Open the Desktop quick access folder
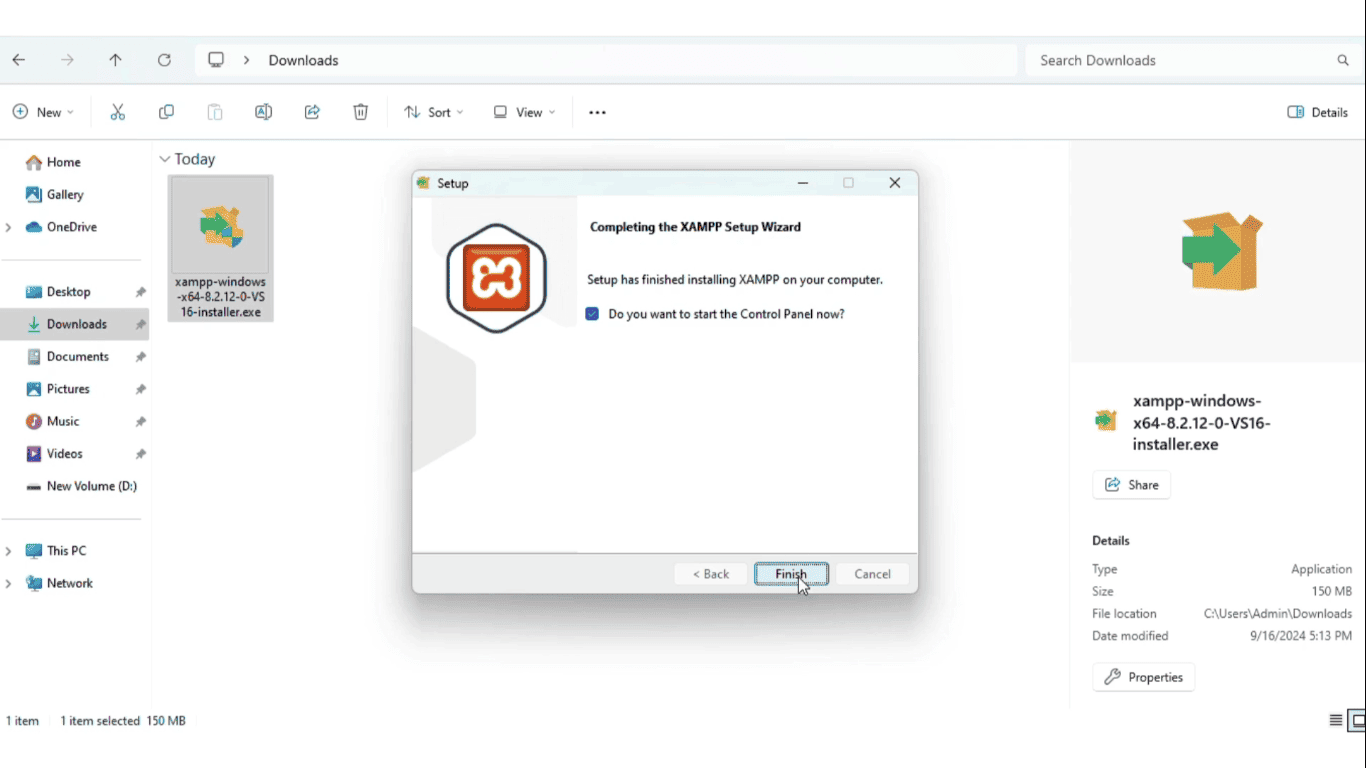The height and width of the screenshot is (768, 1366). click(68, 292)
